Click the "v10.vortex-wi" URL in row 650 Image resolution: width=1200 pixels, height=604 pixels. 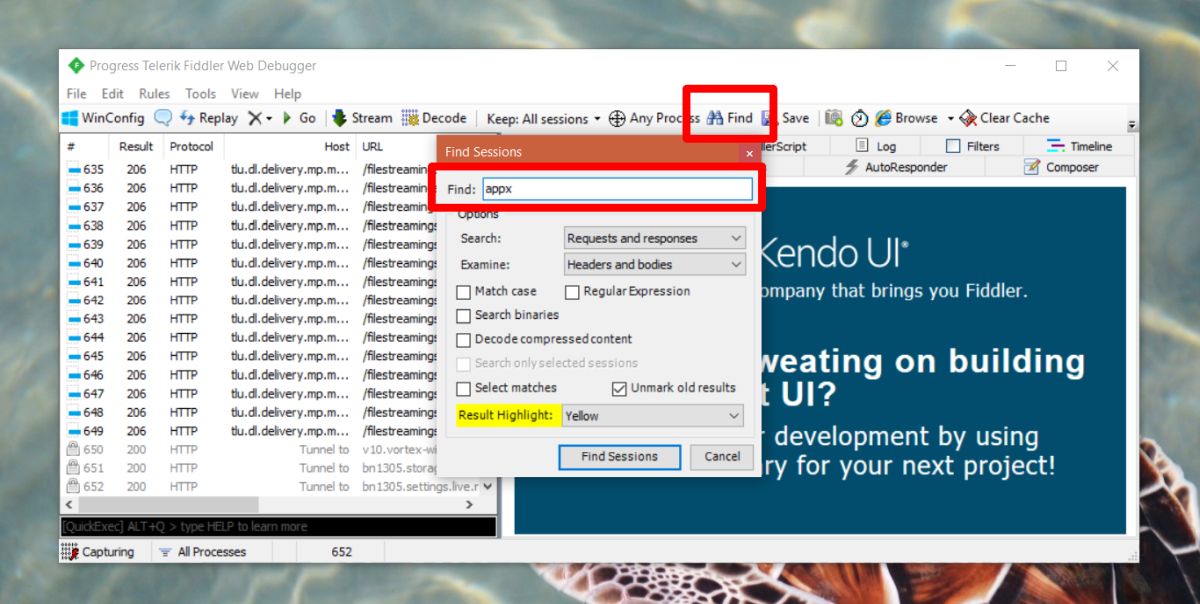tap(399, 450)
